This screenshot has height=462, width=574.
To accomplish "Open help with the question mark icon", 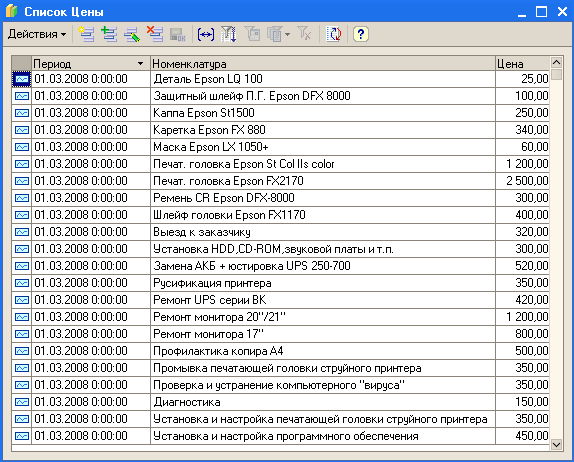I will tap(361, 34).
